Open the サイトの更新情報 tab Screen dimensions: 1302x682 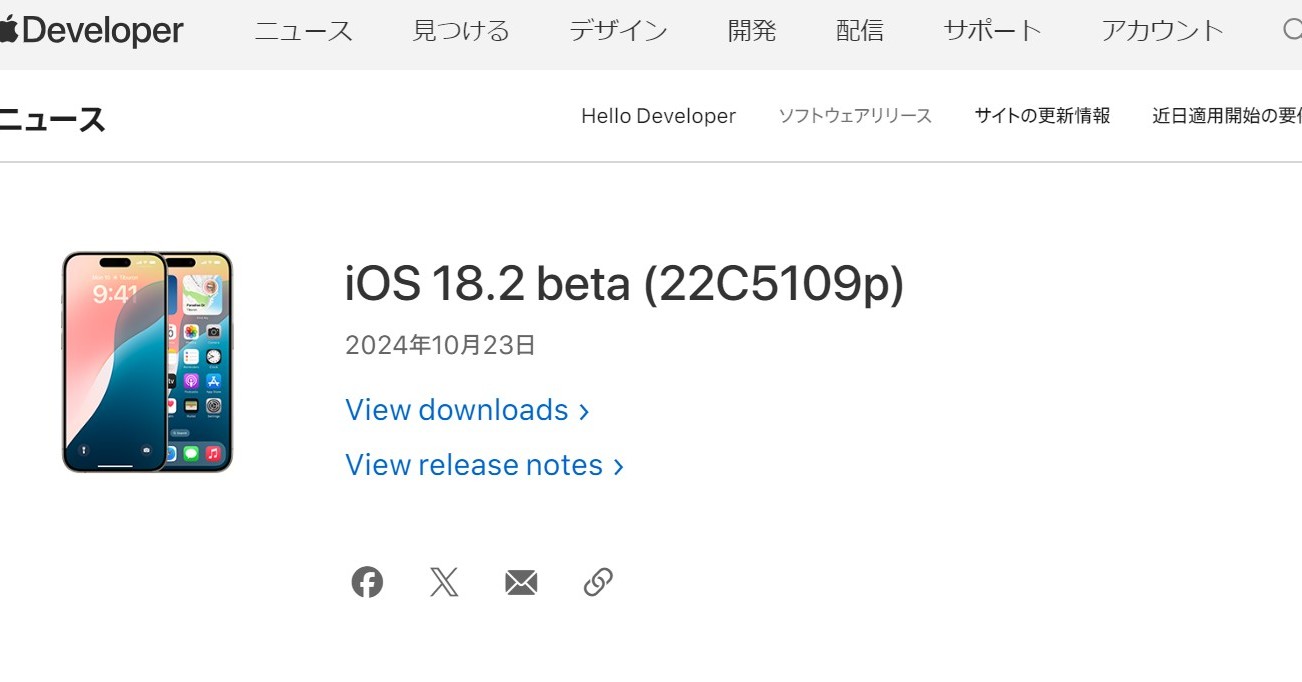1042,116
